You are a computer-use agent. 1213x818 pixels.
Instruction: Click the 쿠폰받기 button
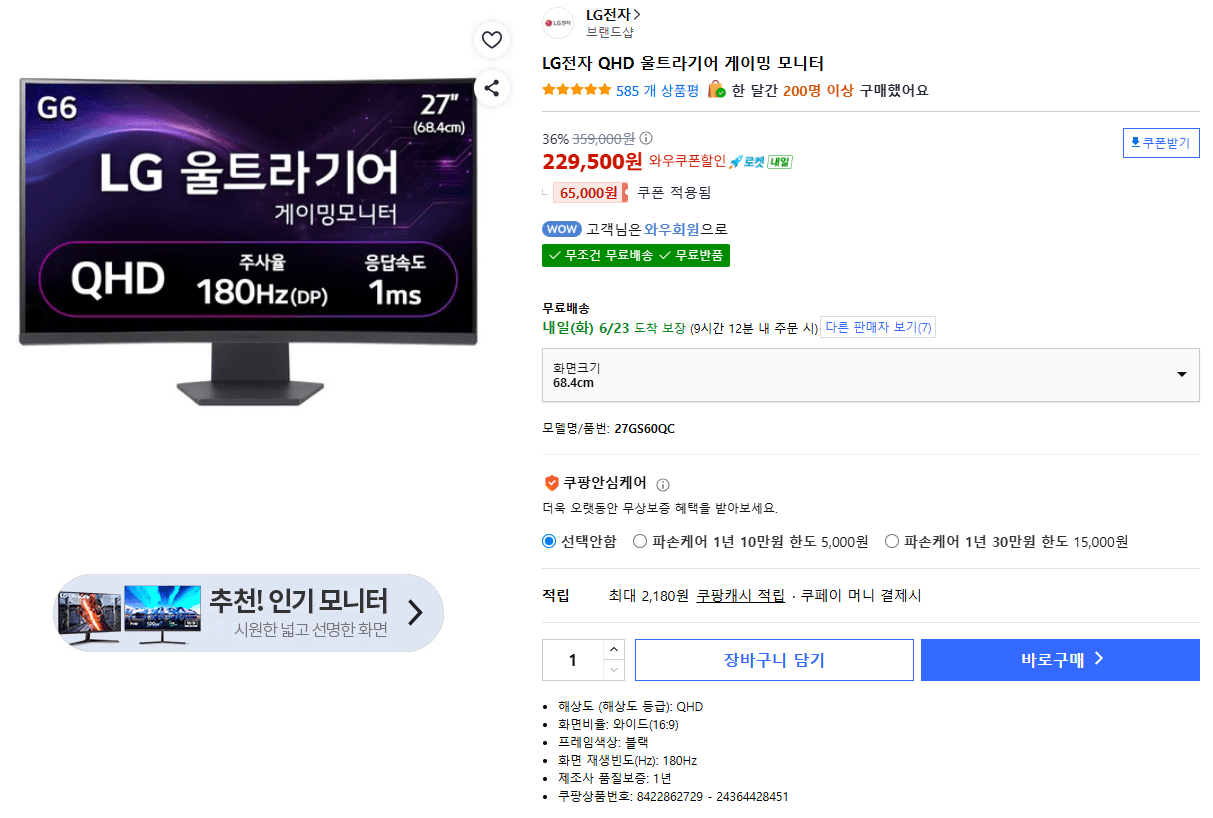point(1161,143)
